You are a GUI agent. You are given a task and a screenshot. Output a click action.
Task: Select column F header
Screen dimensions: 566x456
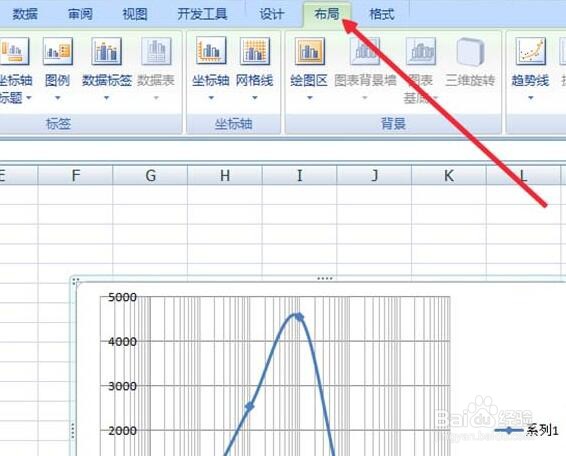[75, 175]
